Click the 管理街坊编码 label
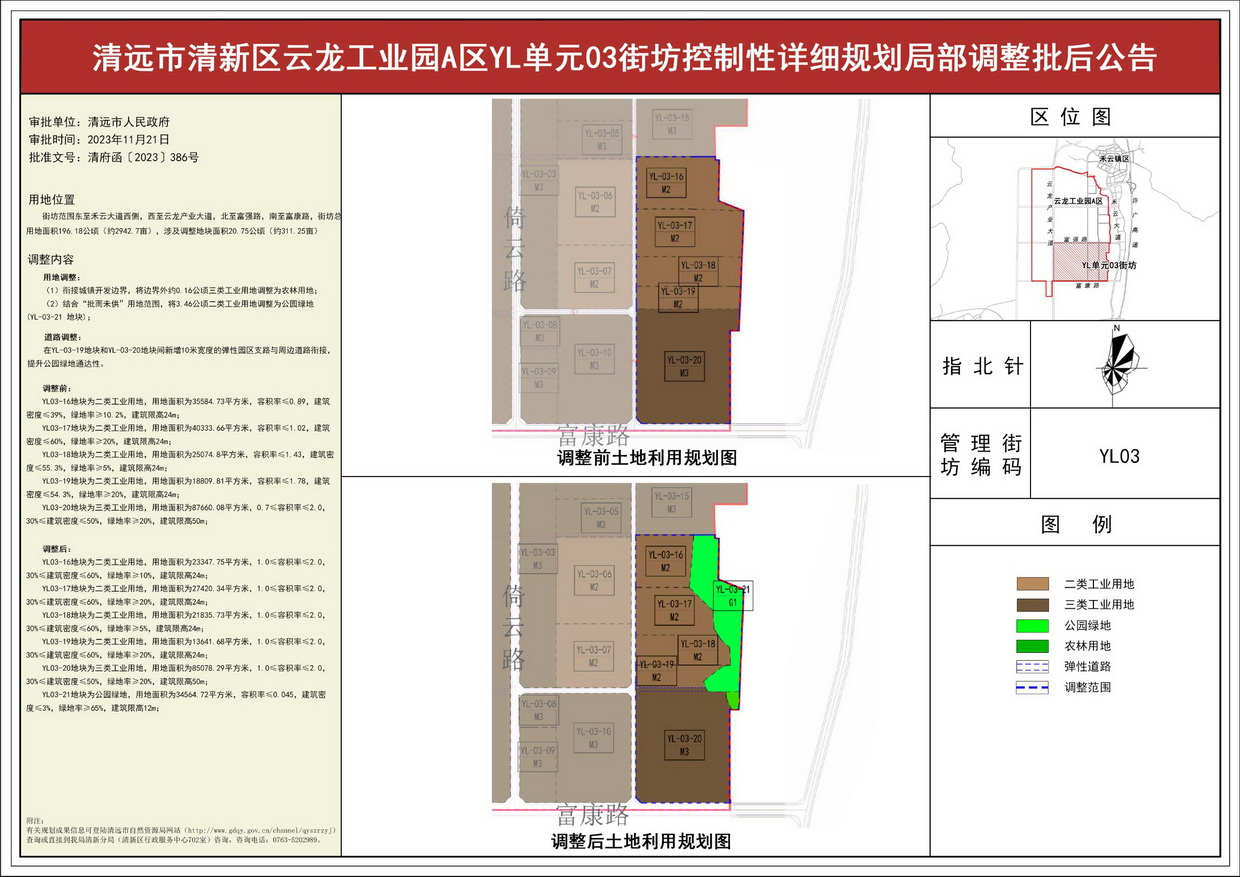The width and height of the screenshot is (1240, 877). point(983,455)
